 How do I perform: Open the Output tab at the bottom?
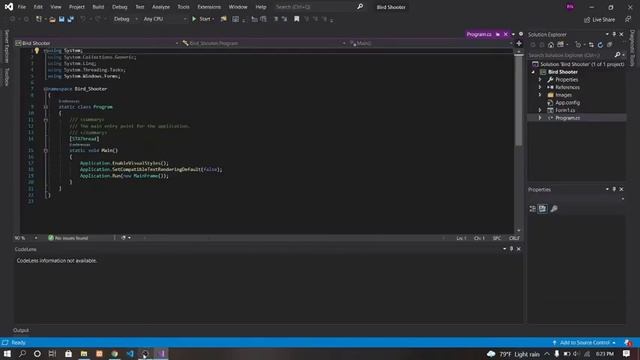coord(21,330)
